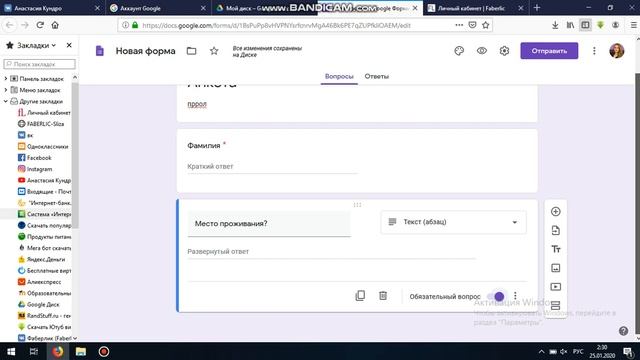The image size is (640, 360).
Task: Open the Google account avatar
Action: tap(617, 51)
